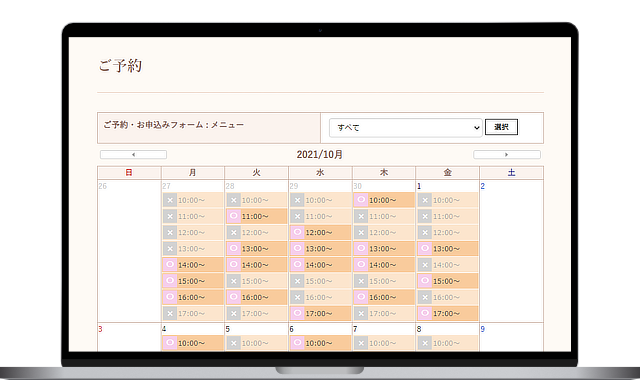This screenshot has width=640, height=380.
Task: Click 14:00~ time text on October 1
Action: (x=446, y=265)
